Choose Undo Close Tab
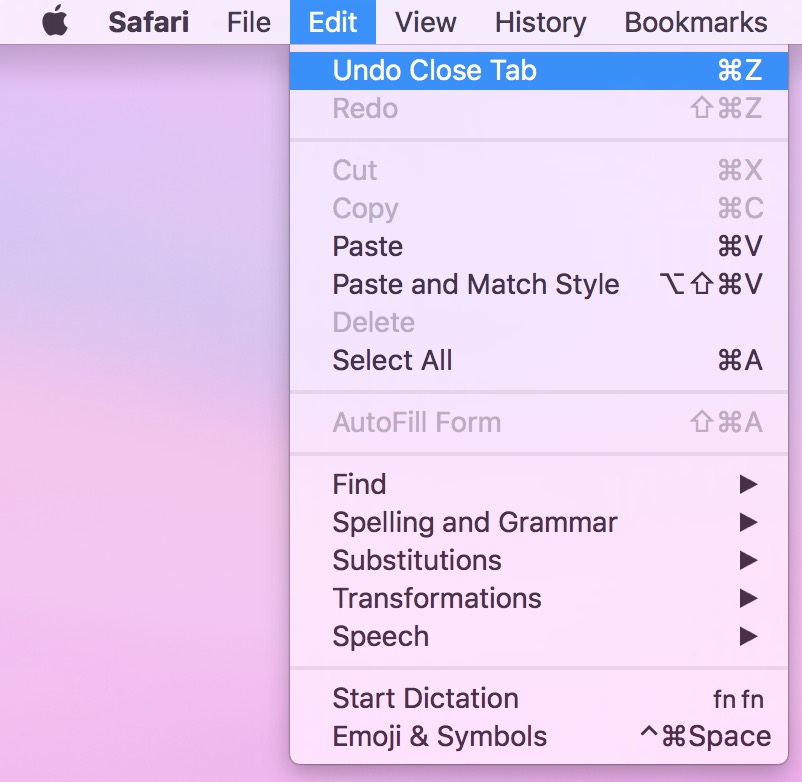Viewport: 802px width, 782px height. click(539, 71)
